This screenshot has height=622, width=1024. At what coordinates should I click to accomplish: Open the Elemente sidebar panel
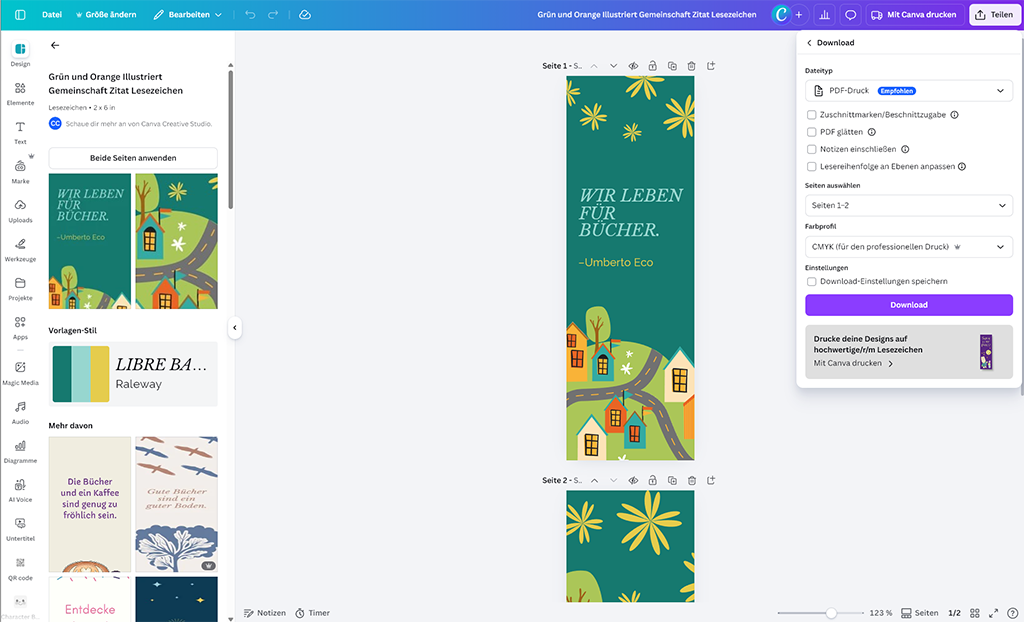20,93
